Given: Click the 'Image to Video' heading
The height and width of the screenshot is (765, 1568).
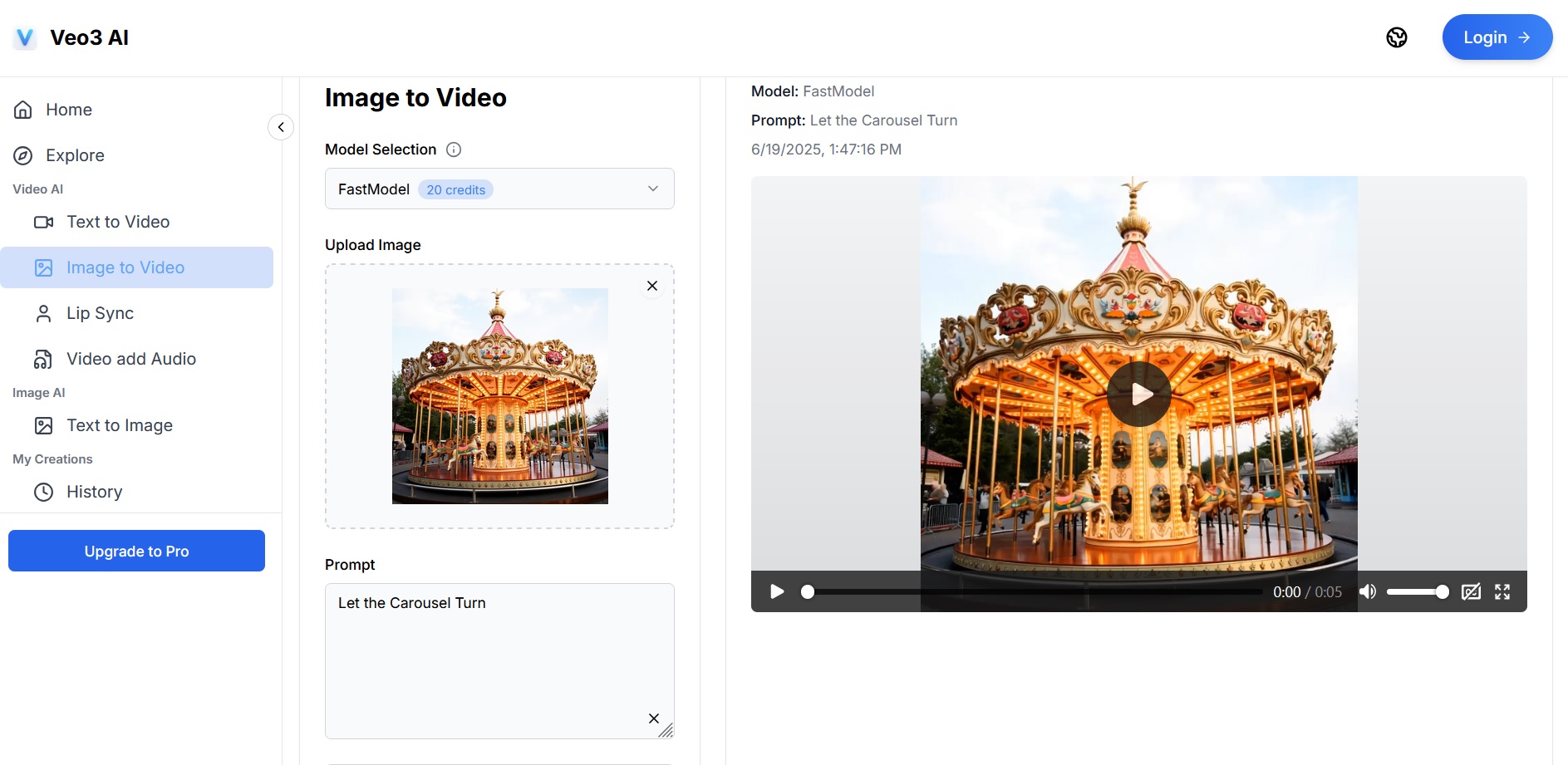Looking at the screenshot, I should point(415,98).
